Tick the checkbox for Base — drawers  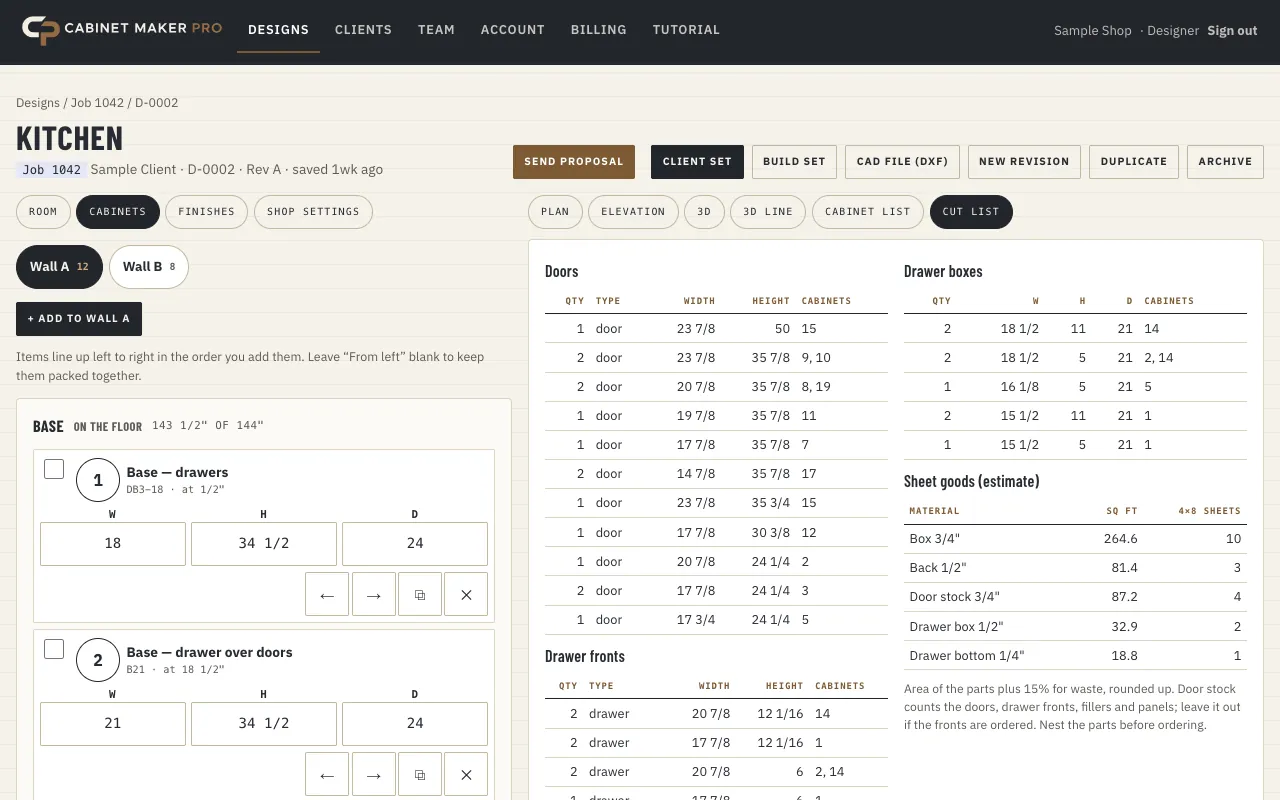tap(54, 469)
